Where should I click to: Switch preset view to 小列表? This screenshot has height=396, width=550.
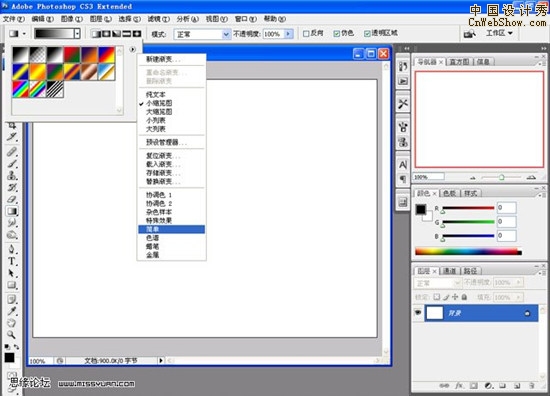156,120
